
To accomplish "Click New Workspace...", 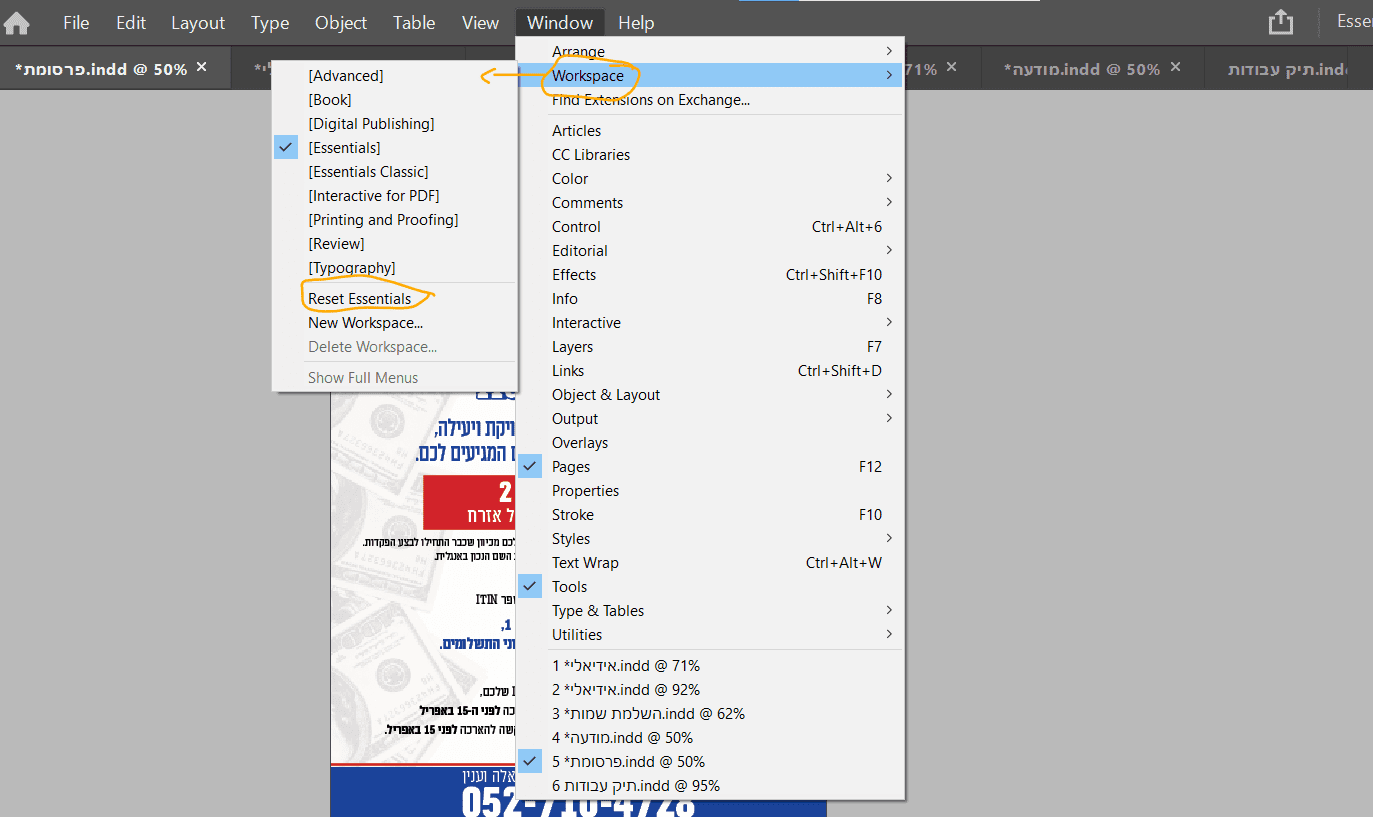I will 395,323.
